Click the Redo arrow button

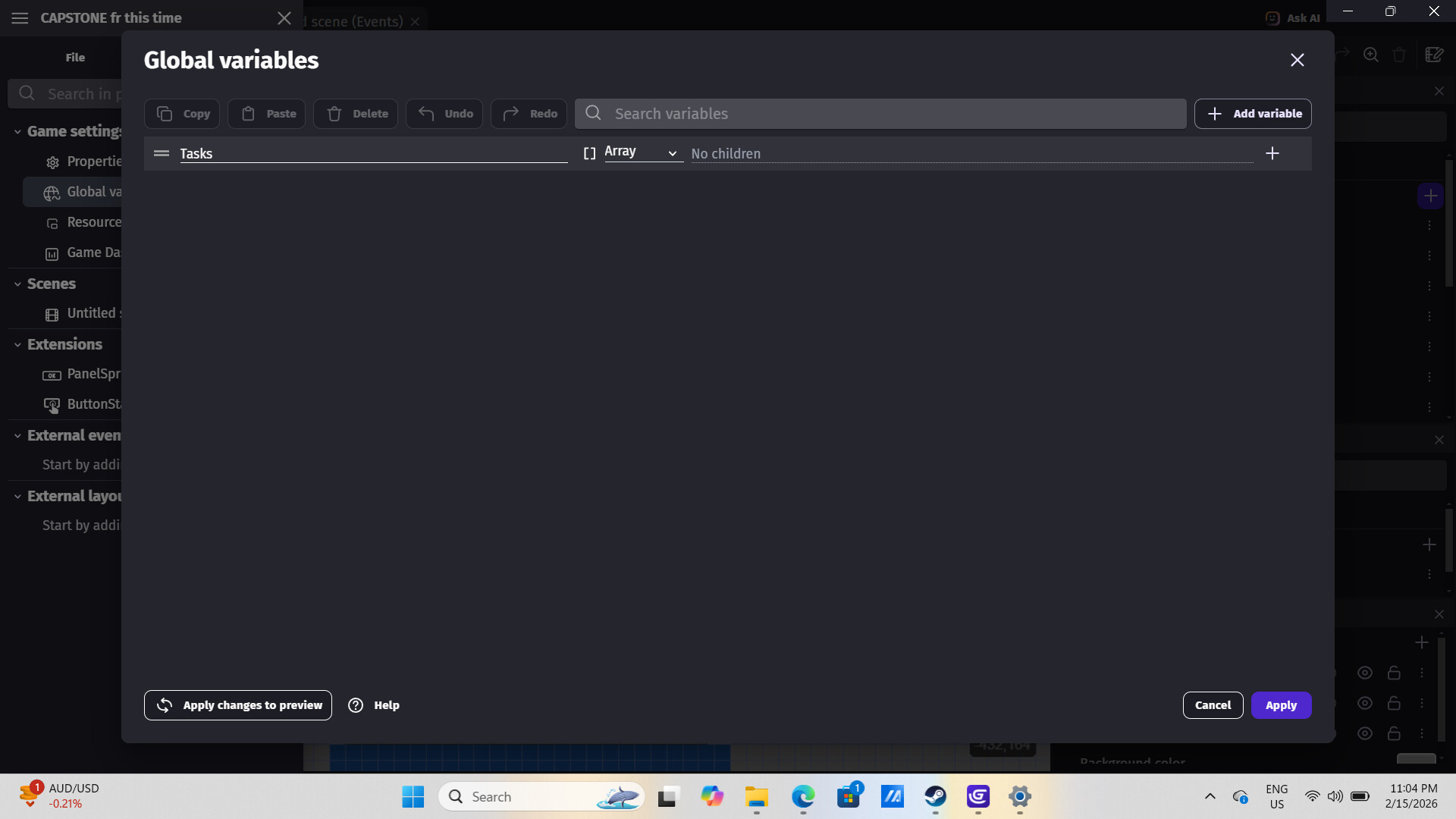tap(529, 114)
